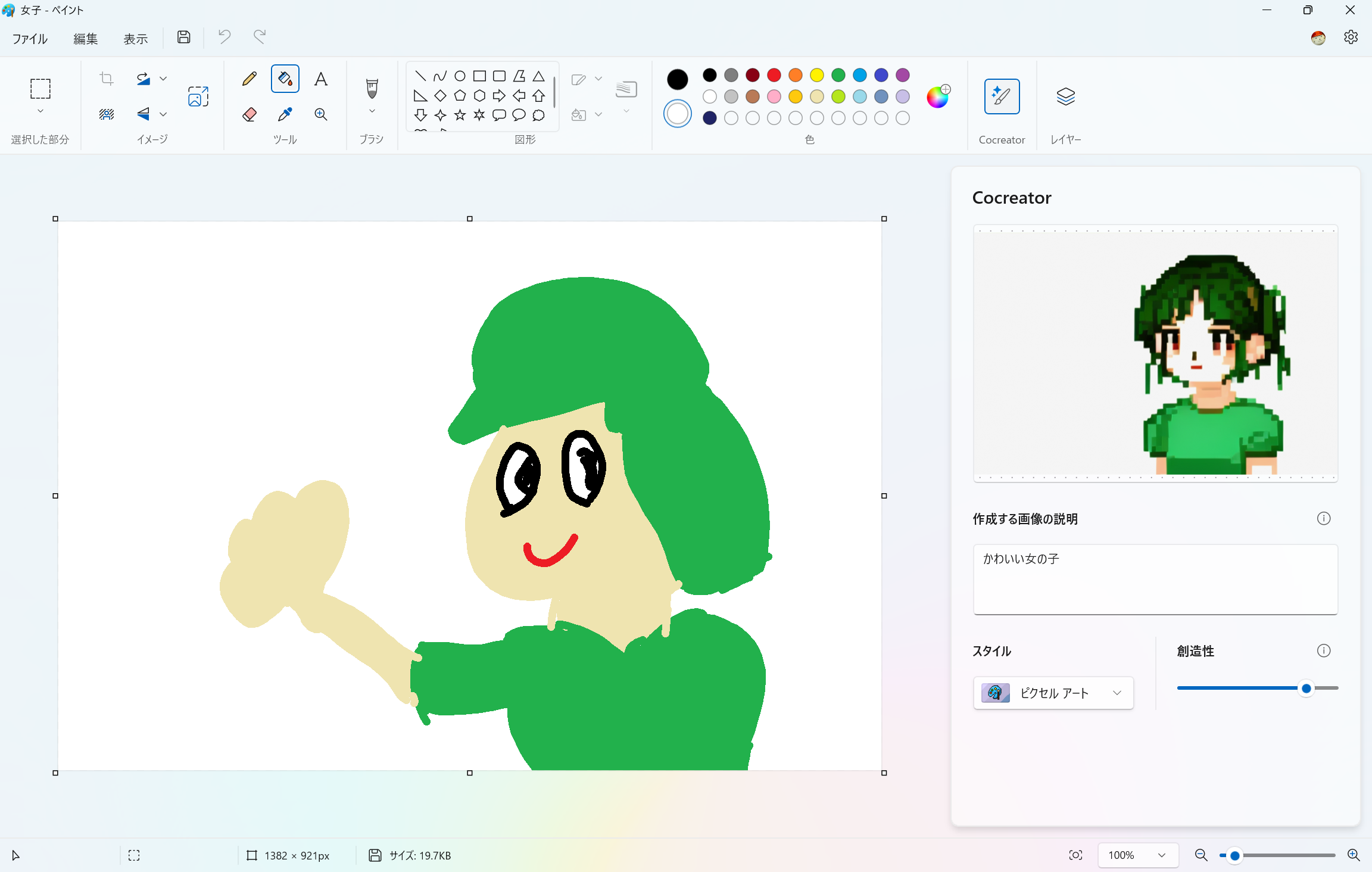Open Paint settings with the gear button
This screenshot has width=1372, height=872.
(x=1351, y=37)
